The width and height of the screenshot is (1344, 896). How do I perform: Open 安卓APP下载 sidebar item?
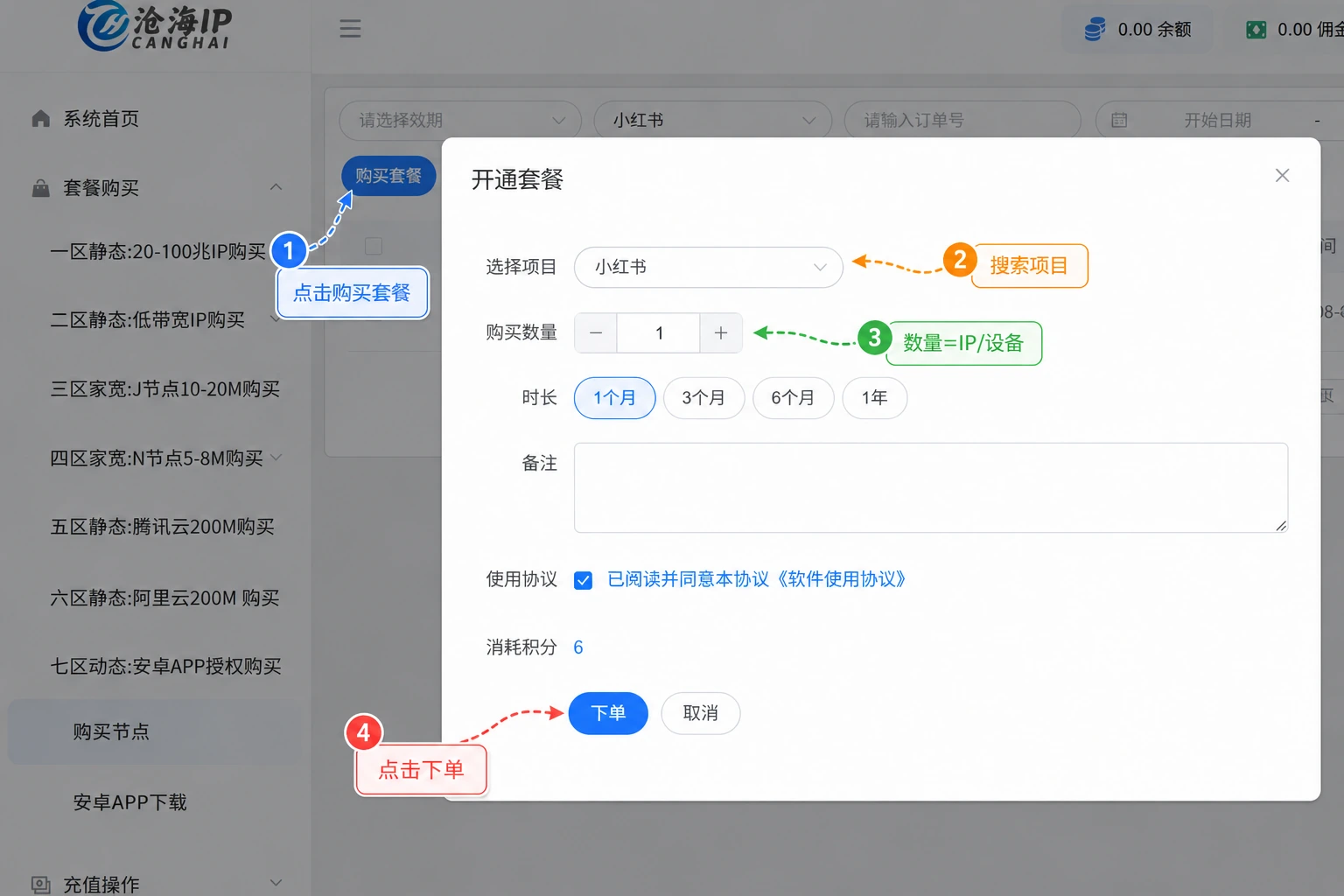click(x=129, y=801)
